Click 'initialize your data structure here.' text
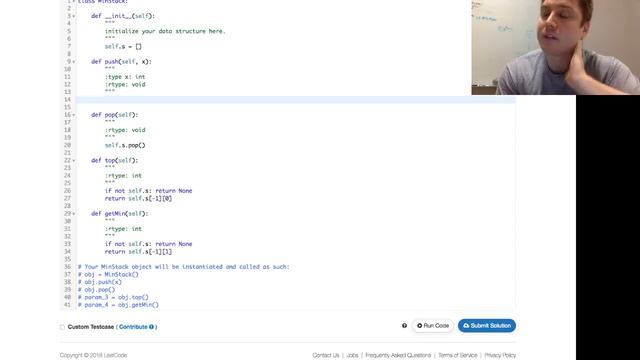Viewport: 640px width, 360px height. point(165,31)
